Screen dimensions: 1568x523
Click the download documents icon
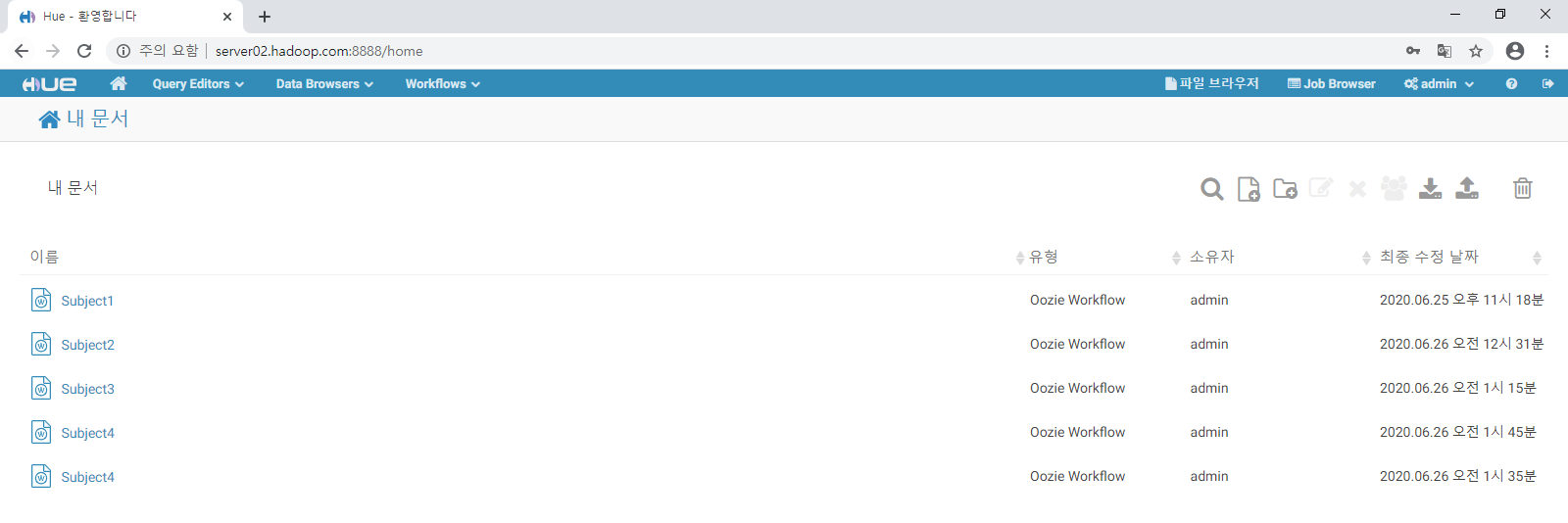coord(1431,188)
